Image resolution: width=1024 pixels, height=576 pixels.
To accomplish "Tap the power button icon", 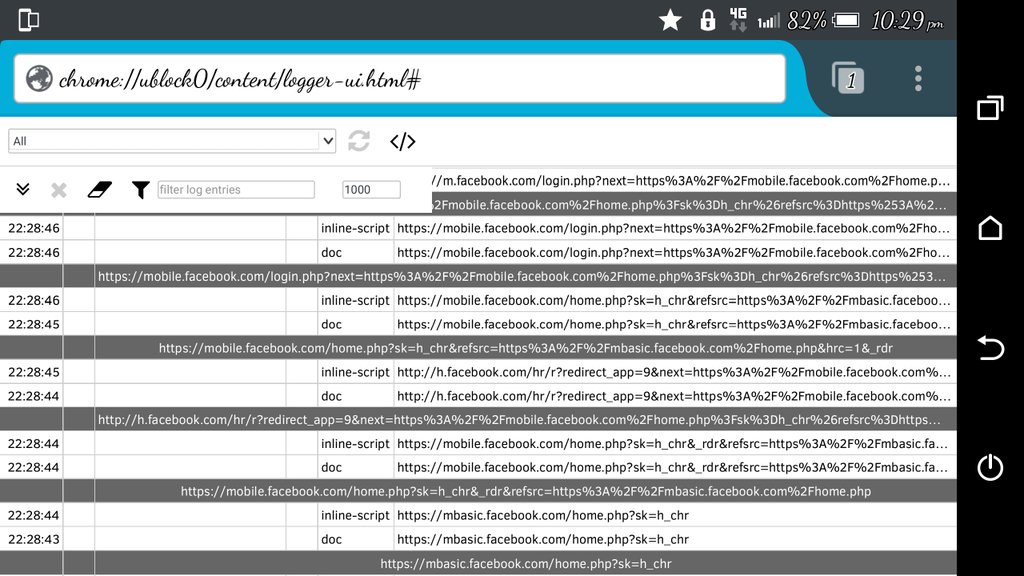I will pos(990,467).
